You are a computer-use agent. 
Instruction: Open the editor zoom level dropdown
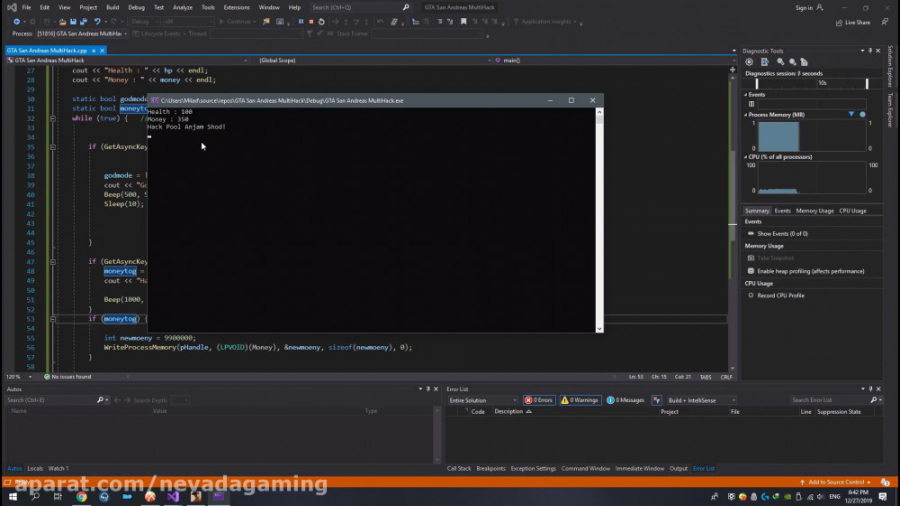click(18, 377)
